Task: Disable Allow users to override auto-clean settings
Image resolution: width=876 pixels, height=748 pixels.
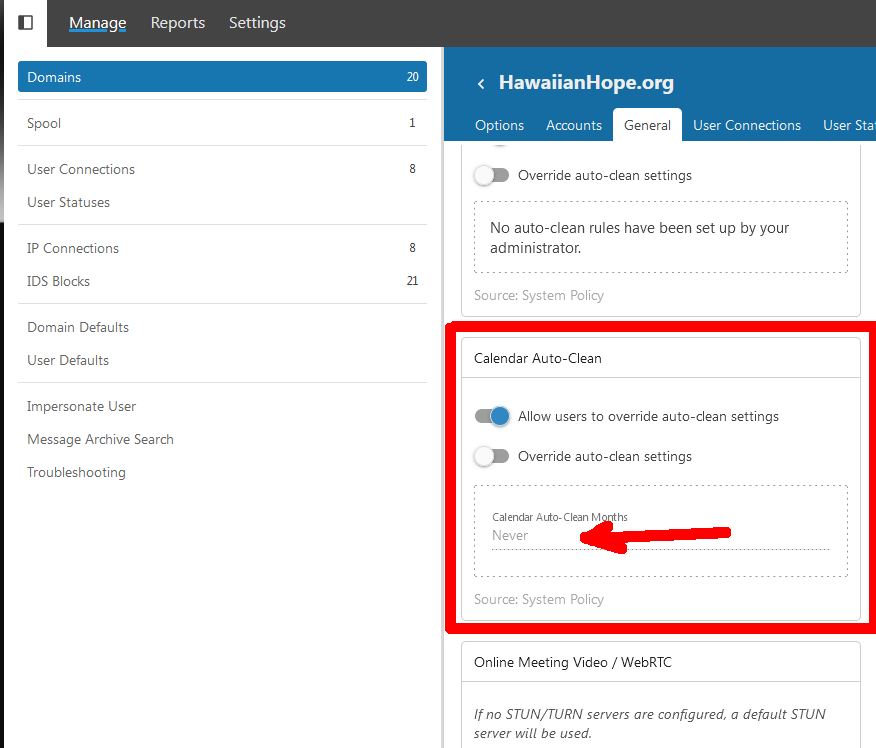Action: click(x=492, y=416)
